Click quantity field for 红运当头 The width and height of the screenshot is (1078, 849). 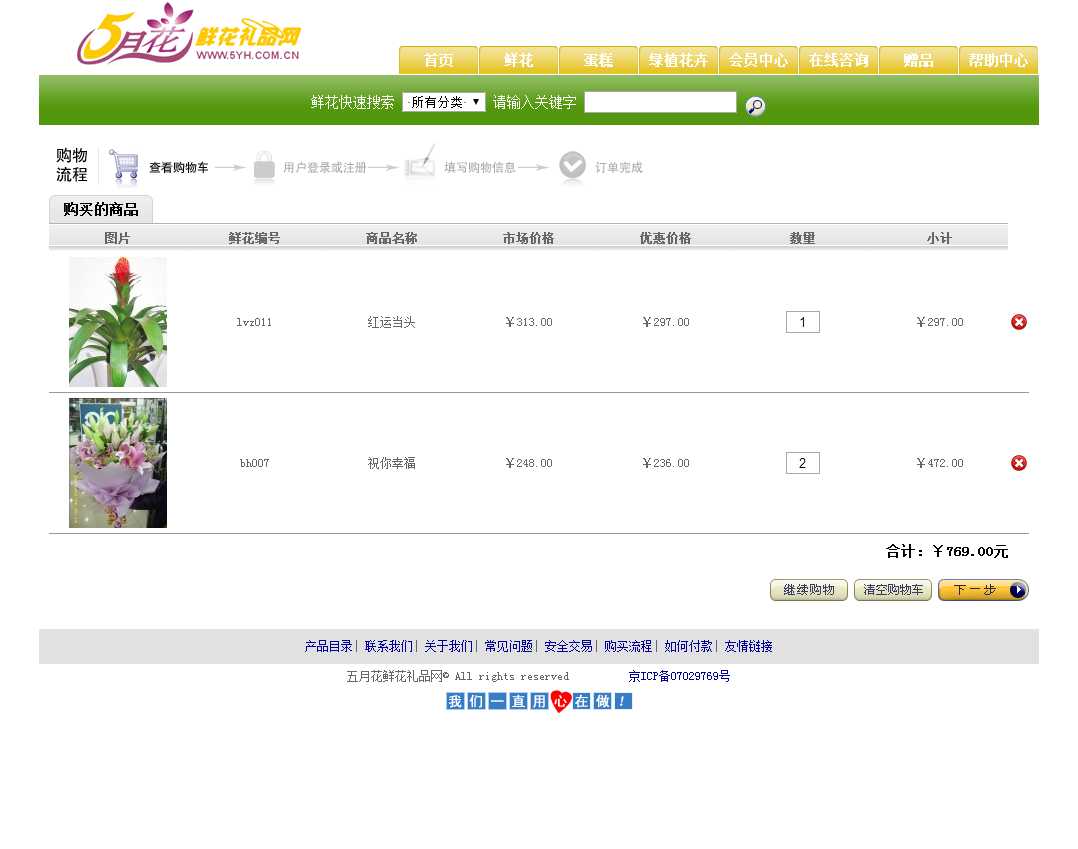click(x=802, y=322)
